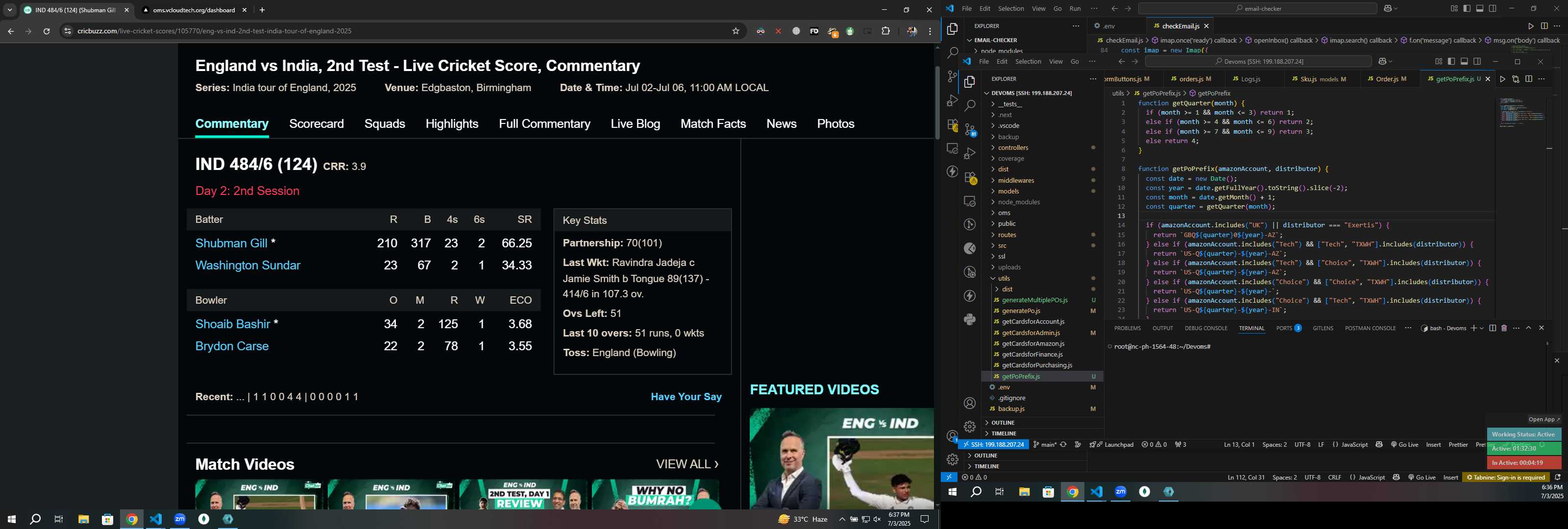Reload the Cricbuzz page
This screenshot has width=1568, height=529.
pyautogui.click(x=46, y=31)
